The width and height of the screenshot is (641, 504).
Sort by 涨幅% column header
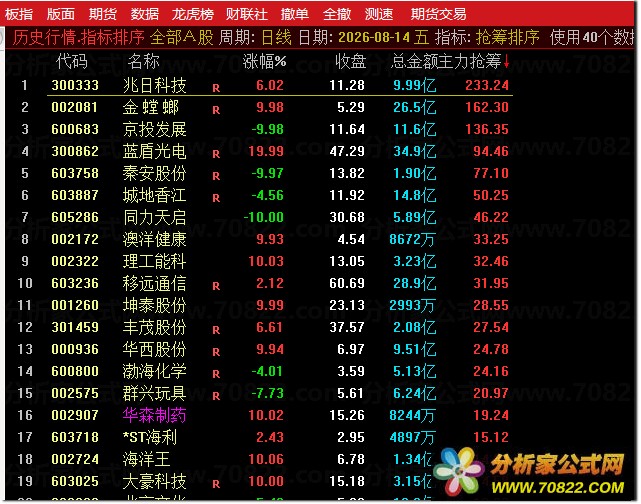pyautogui.click(x=264, y=61)
